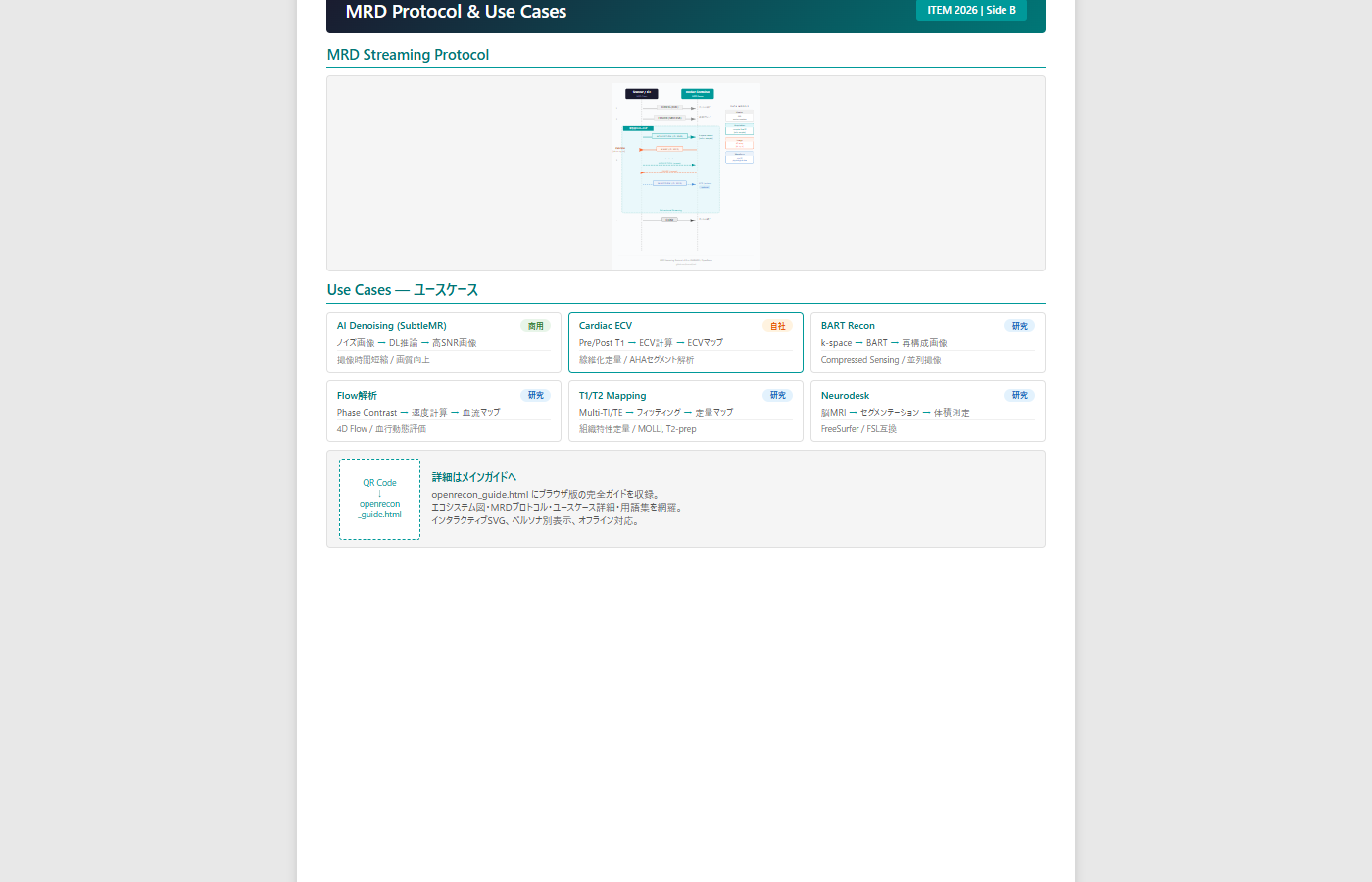The image size is (1372, 882).
Task: Select the AI Denoising (SubtleMR) card
Action: 443,343
